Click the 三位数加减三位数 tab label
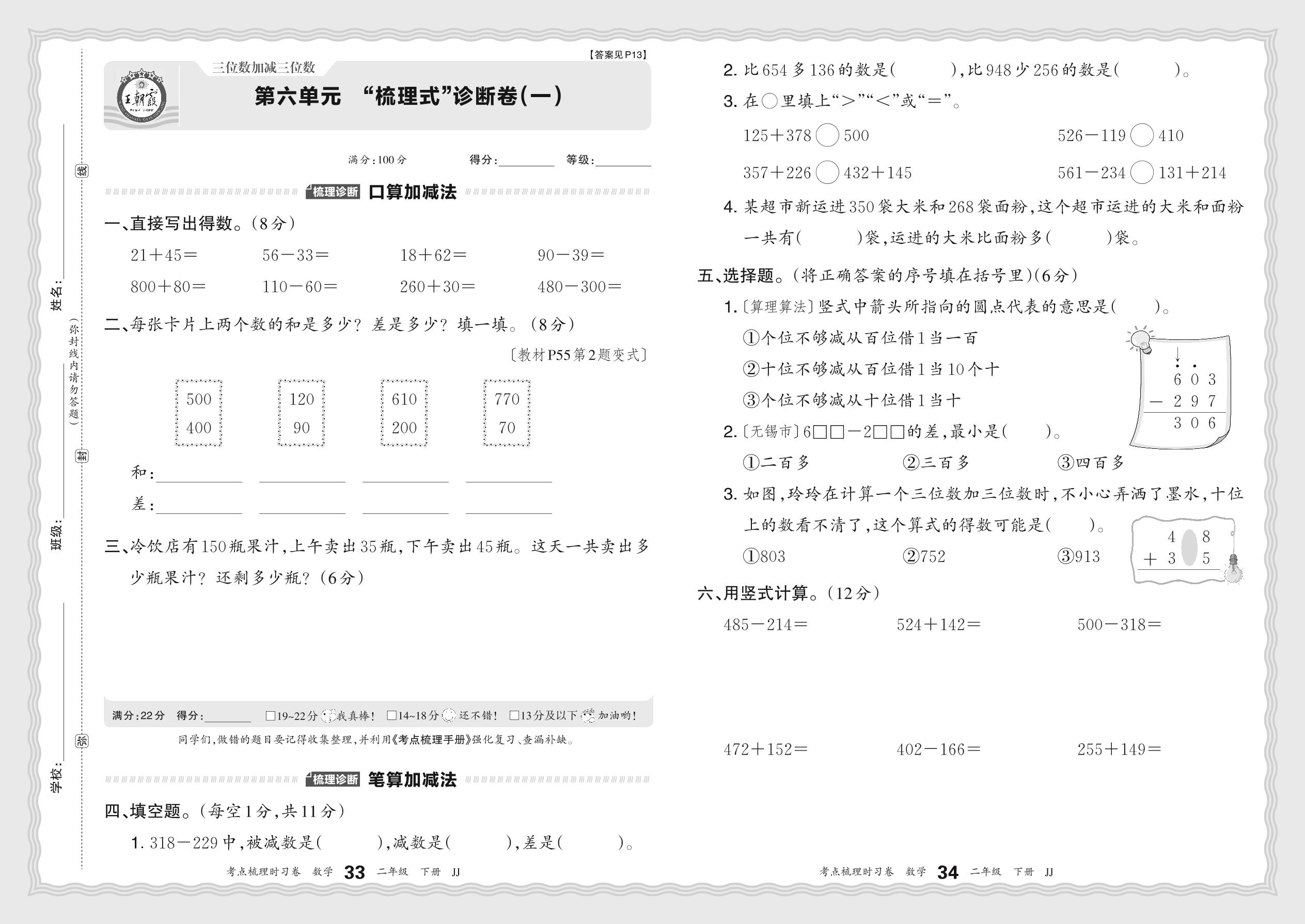This screenshot has height=924, width=1305. (x=263, y=68)
